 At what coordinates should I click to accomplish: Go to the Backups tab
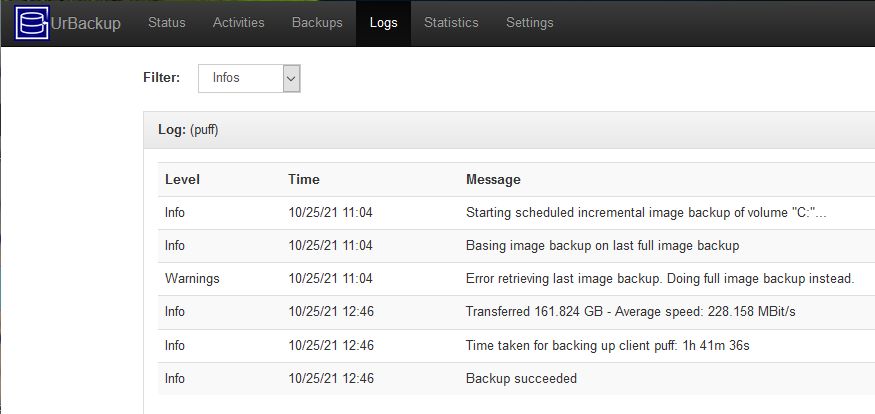pyautogui.click(x=317, y=23)
